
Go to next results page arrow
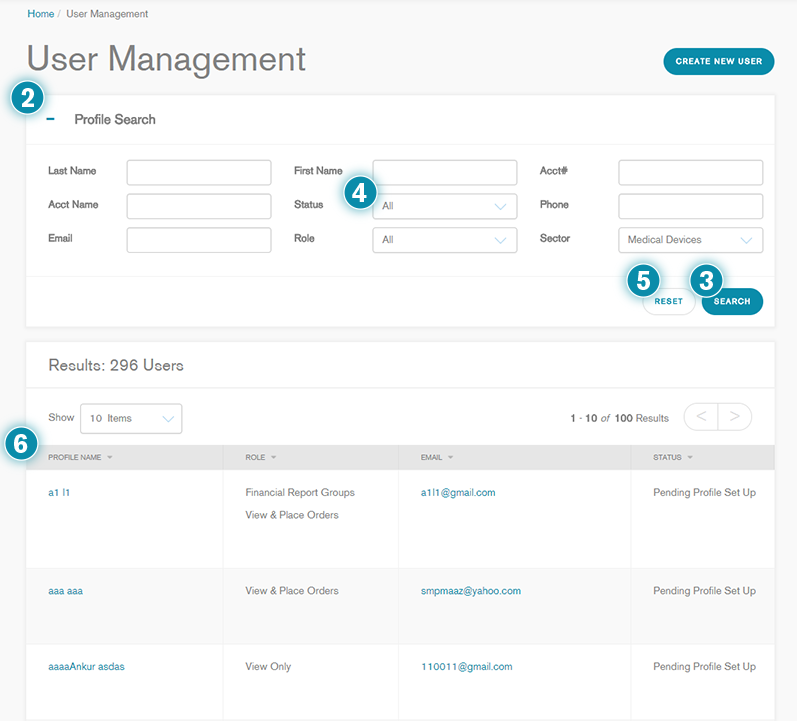point(735,417)
